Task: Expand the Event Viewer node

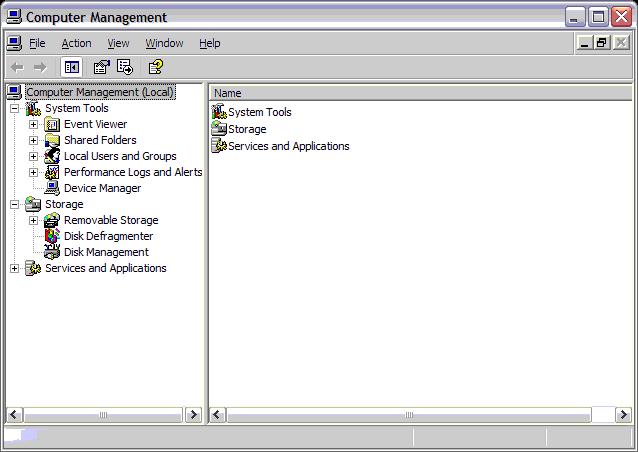Action: (33, 124)
